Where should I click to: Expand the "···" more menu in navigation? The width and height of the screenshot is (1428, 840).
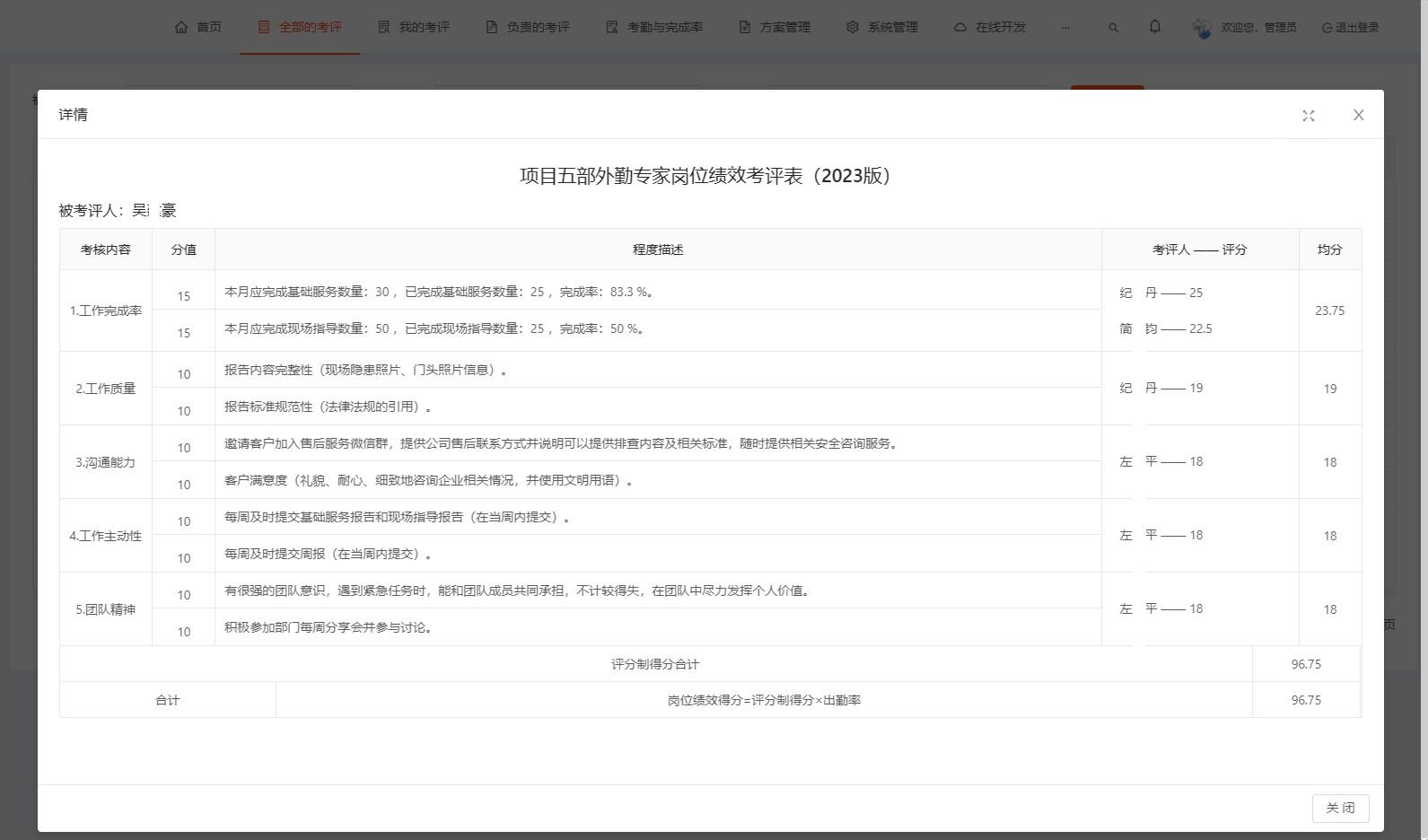tap(1065, 28)
